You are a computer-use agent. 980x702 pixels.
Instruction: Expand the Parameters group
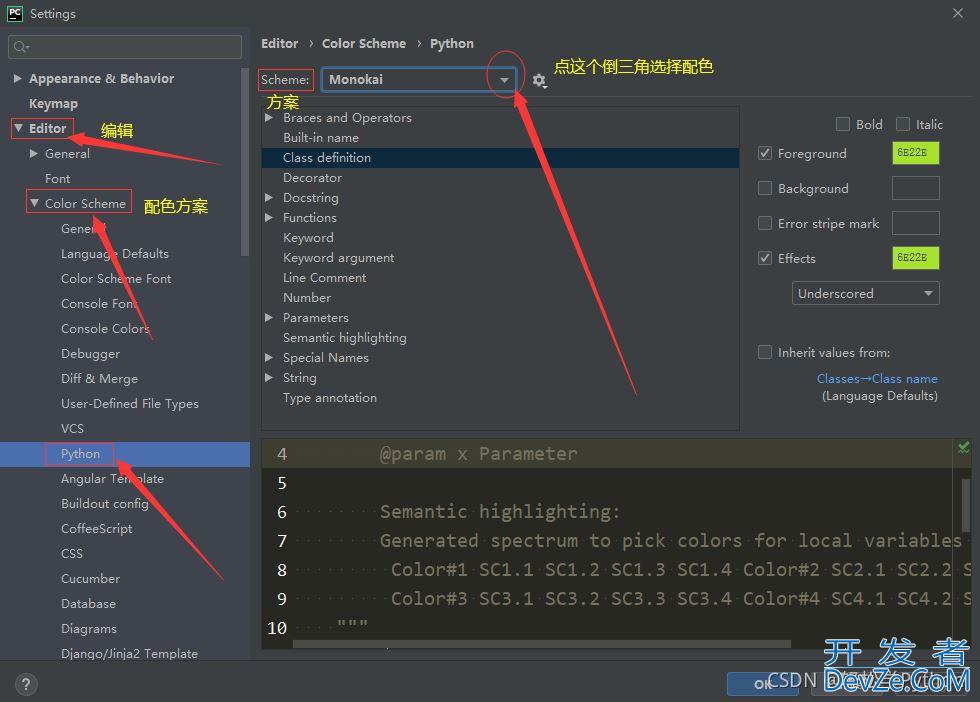[269, 318]
